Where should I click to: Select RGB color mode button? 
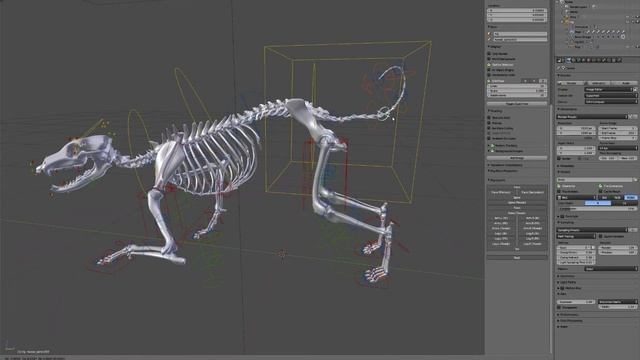618,197
